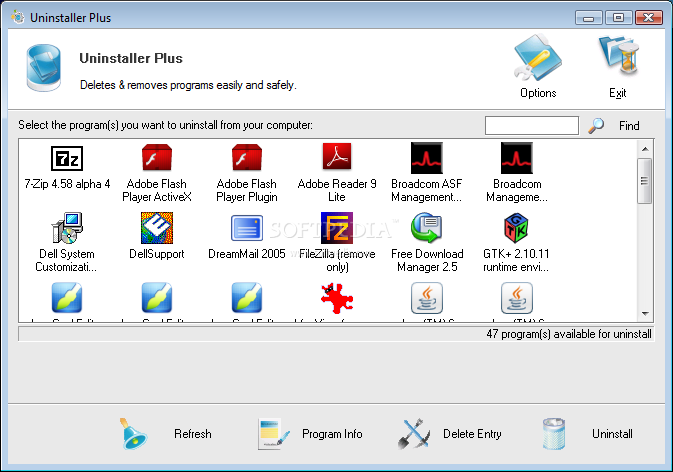Click the Refresh bell icon
673x472 pixels.
(x=133, y=434)
